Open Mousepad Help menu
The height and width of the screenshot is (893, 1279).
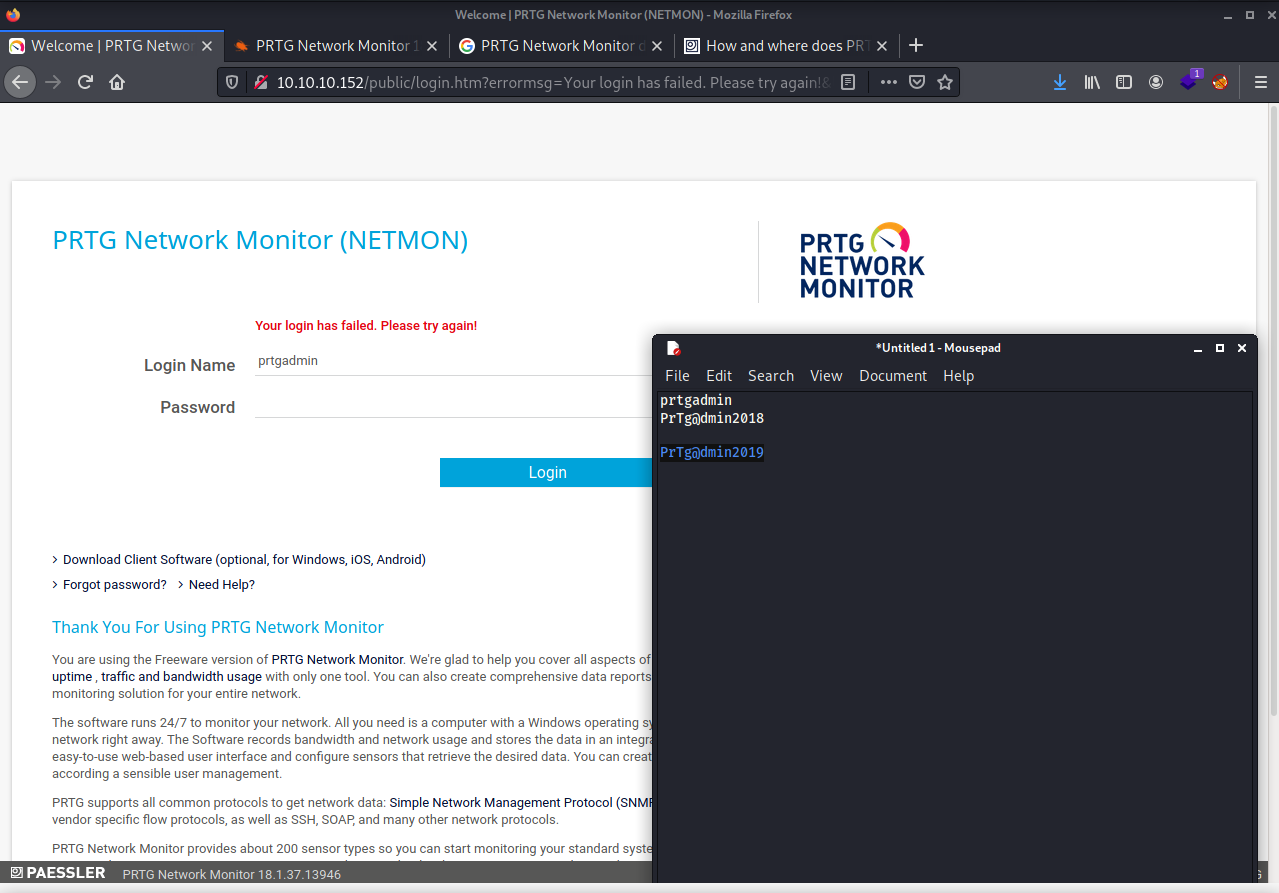958,376
